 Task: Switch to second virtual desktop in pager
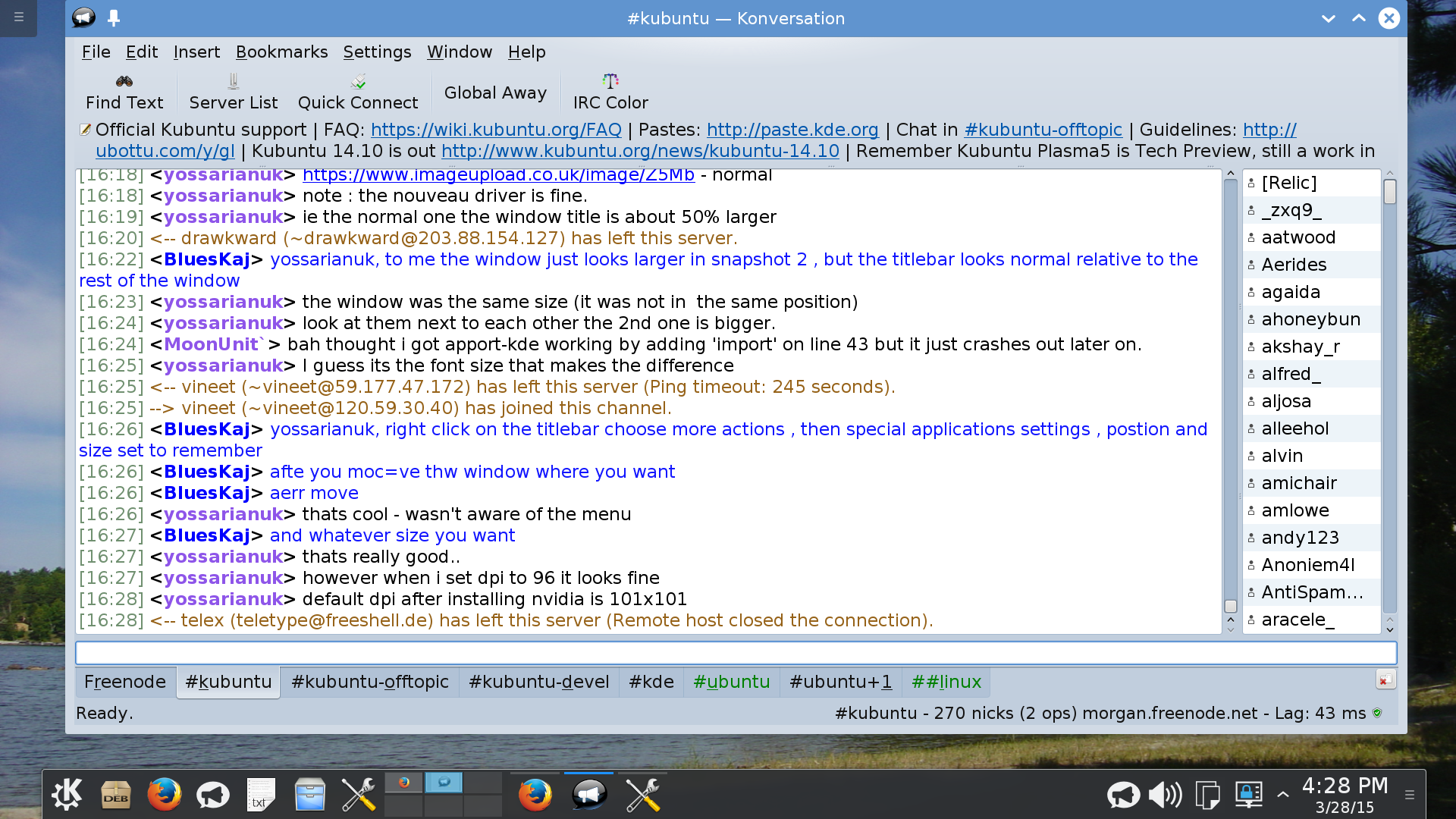[444, 783]
